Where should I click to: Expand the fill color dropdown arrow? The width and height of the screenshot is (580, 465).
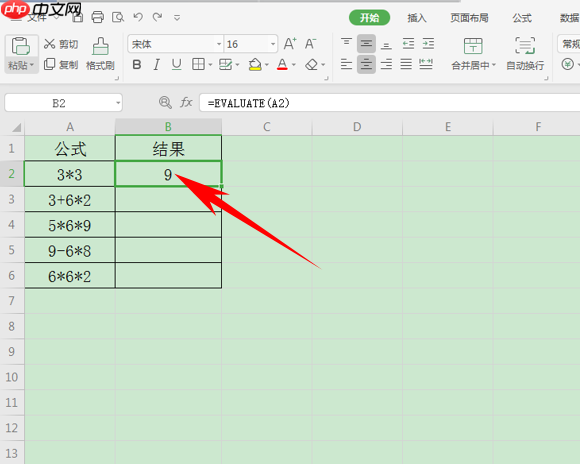point(267,65)
